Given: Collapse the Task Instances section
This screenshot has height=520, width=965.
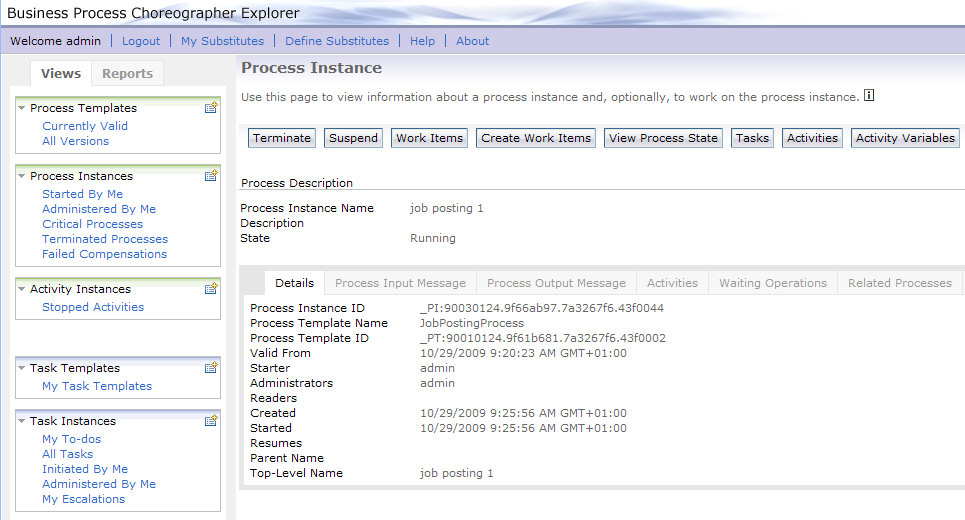Looking at the screenshot, I should 22,421.
